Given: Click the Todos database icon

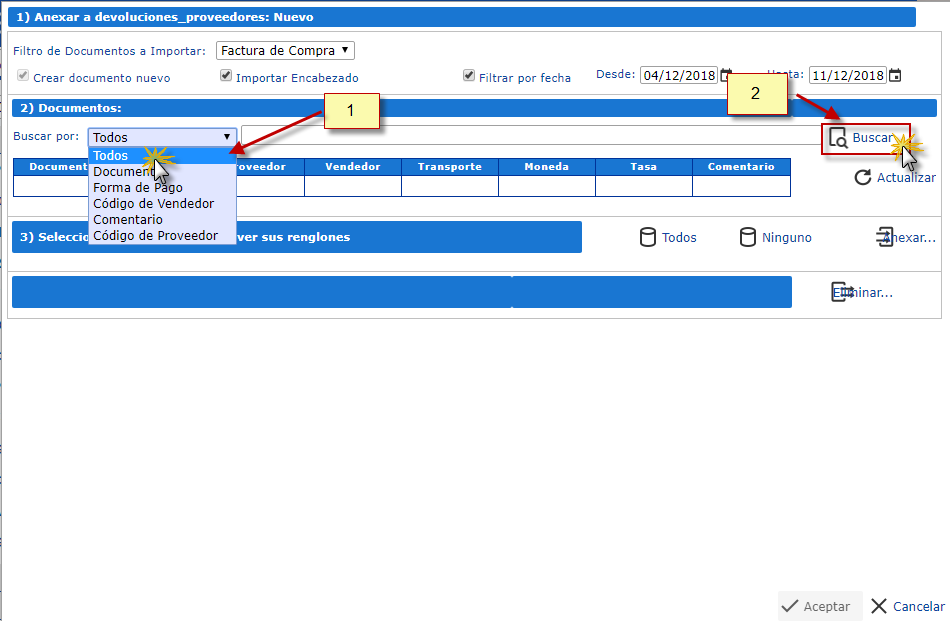Looking at the screenshot, I should click(648, 237).
